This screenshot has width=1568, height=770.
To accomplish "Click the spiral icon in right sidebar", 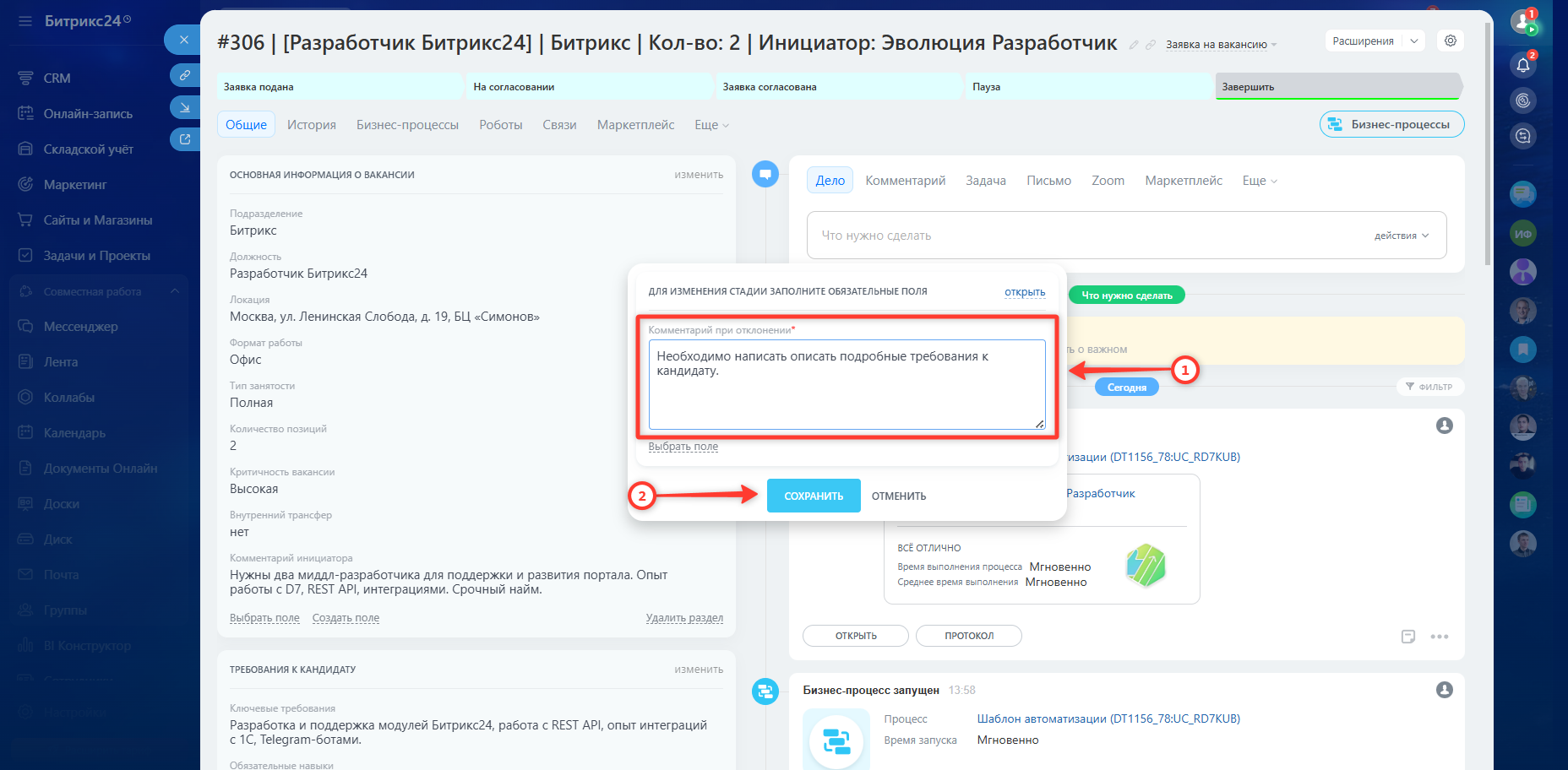I will pyautogui.click(x=1523, y=100).
